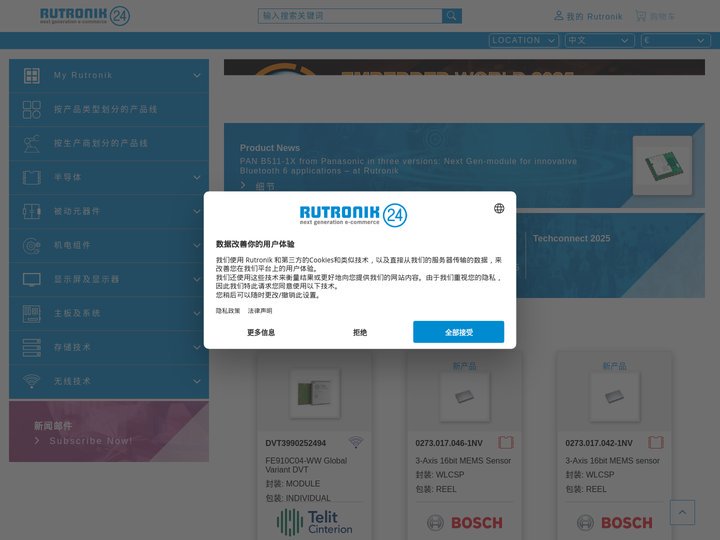Click the wireless icon beside DVT3990252494
Image resolution: width=720 pixels, height=540 pixels.
(x=355, y=442)
